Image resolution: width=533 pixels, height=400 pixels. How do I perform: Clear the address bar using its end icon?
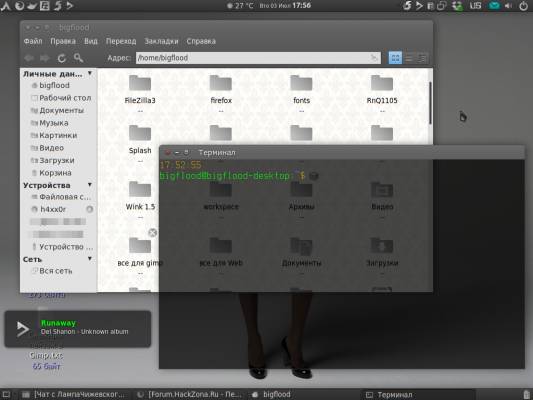(x=374, y=58)
